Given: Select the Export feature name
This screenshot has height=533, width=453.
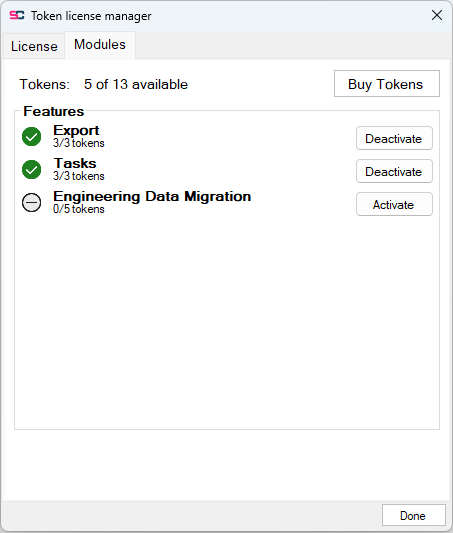Looking at the screenshot, I should pos(76,131).
